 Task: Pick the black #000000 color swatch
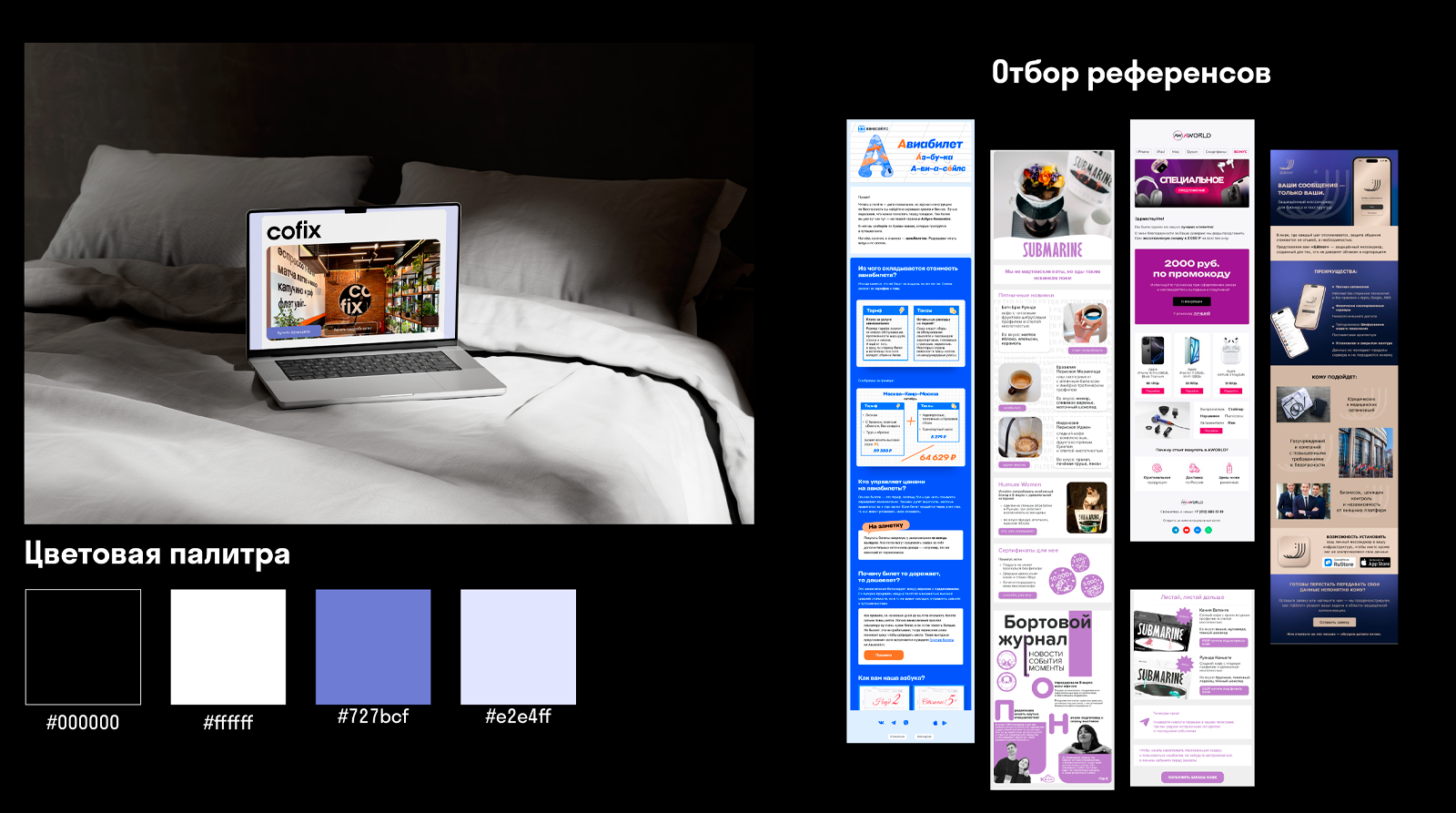(x=83, y=646)
